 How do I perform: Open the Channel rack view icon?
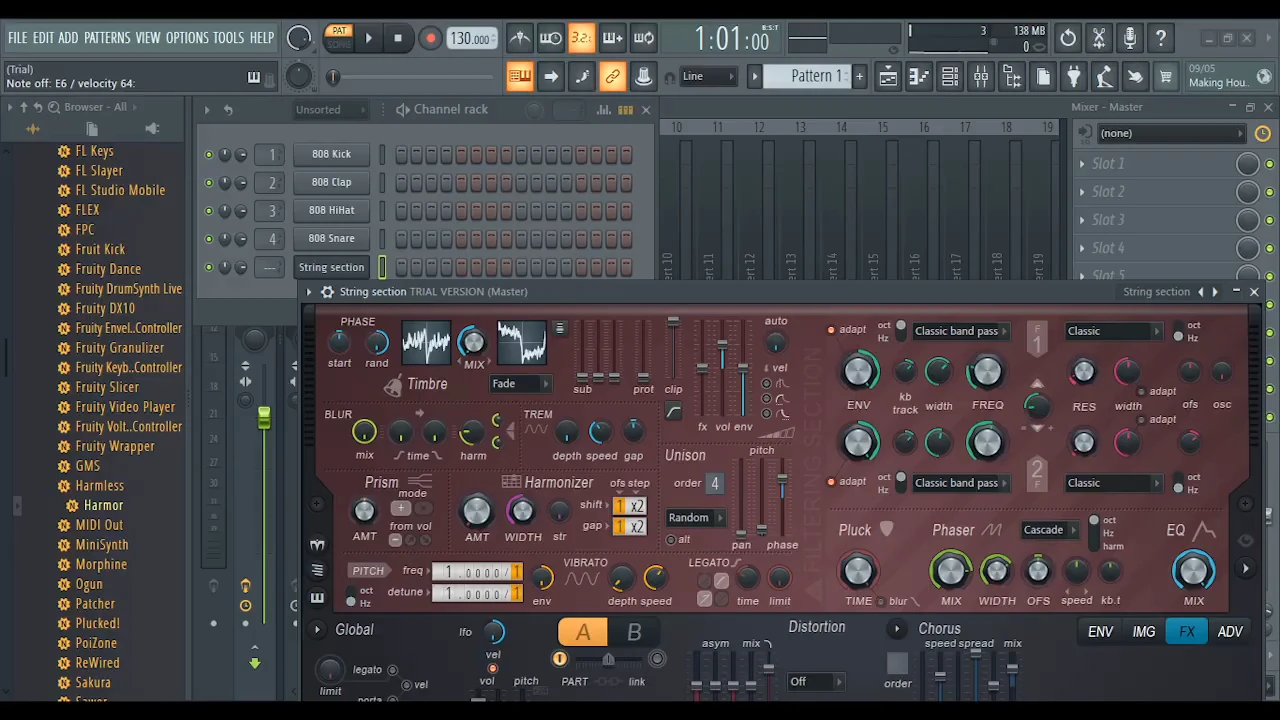(950, 76)
